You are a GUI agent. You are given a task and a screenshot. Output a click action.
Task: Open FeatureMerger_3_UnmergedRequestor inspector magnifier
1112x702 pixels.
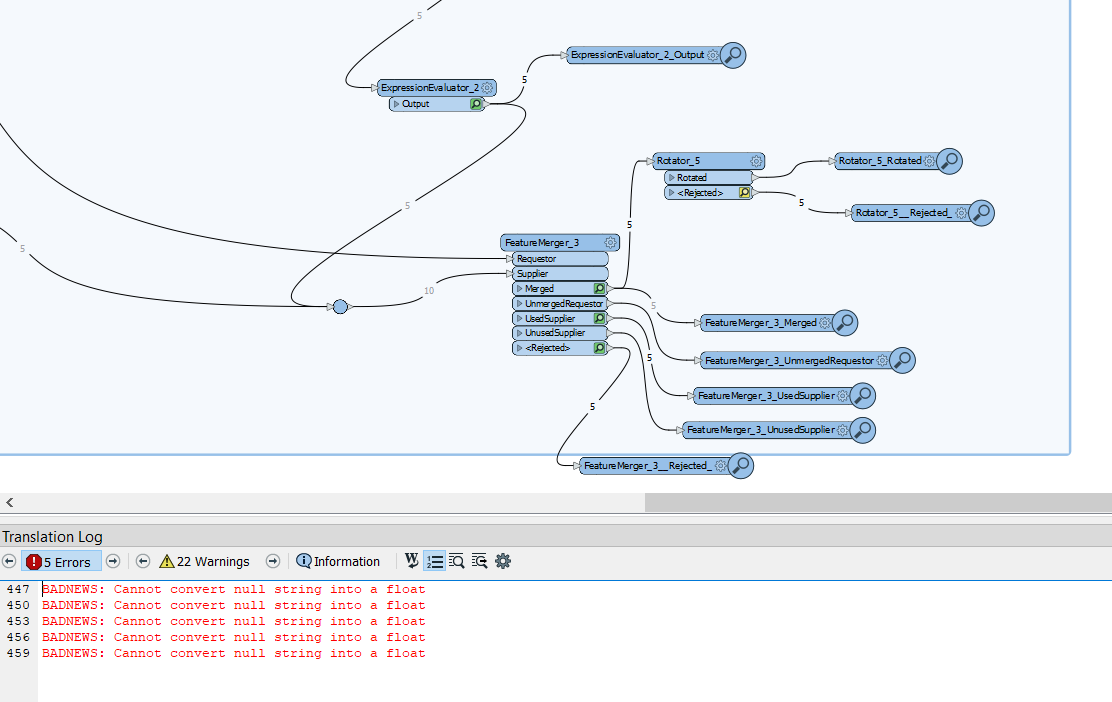[902, 360]
